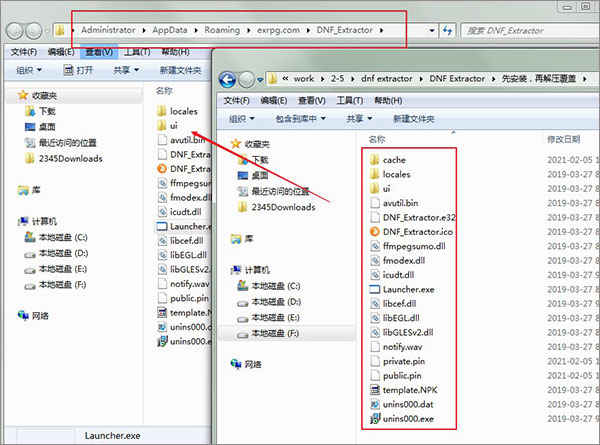Expand 共享 dropdown in front window toolbar

click(x=359, y=119)
